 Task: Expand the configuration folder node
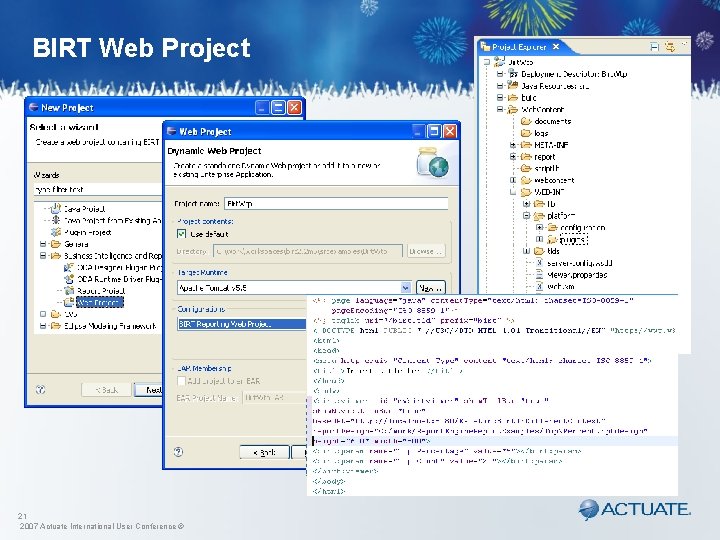[x=540, y=227]
